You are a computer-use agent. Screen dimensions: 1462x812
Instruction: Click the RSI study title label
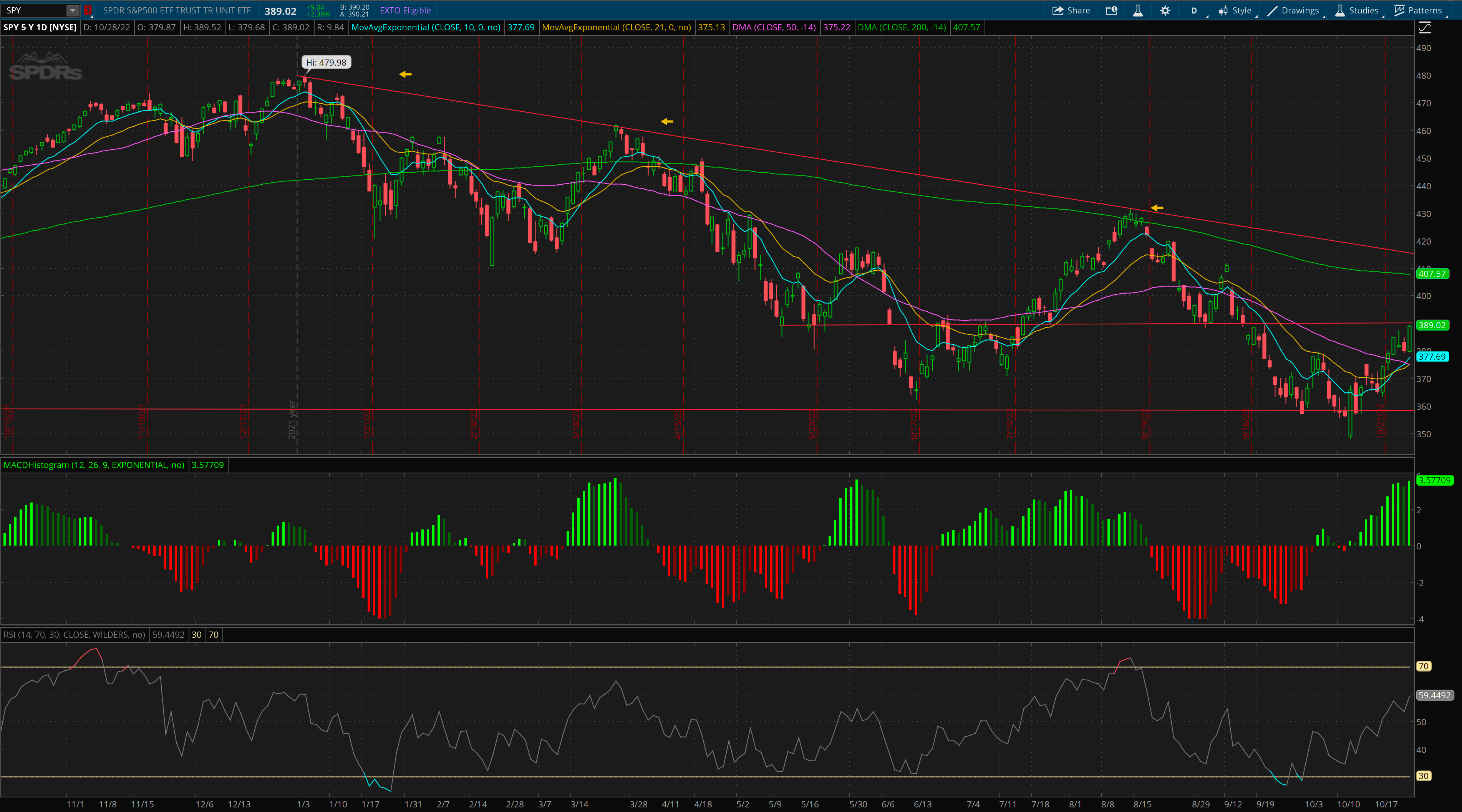click(74, 634)
